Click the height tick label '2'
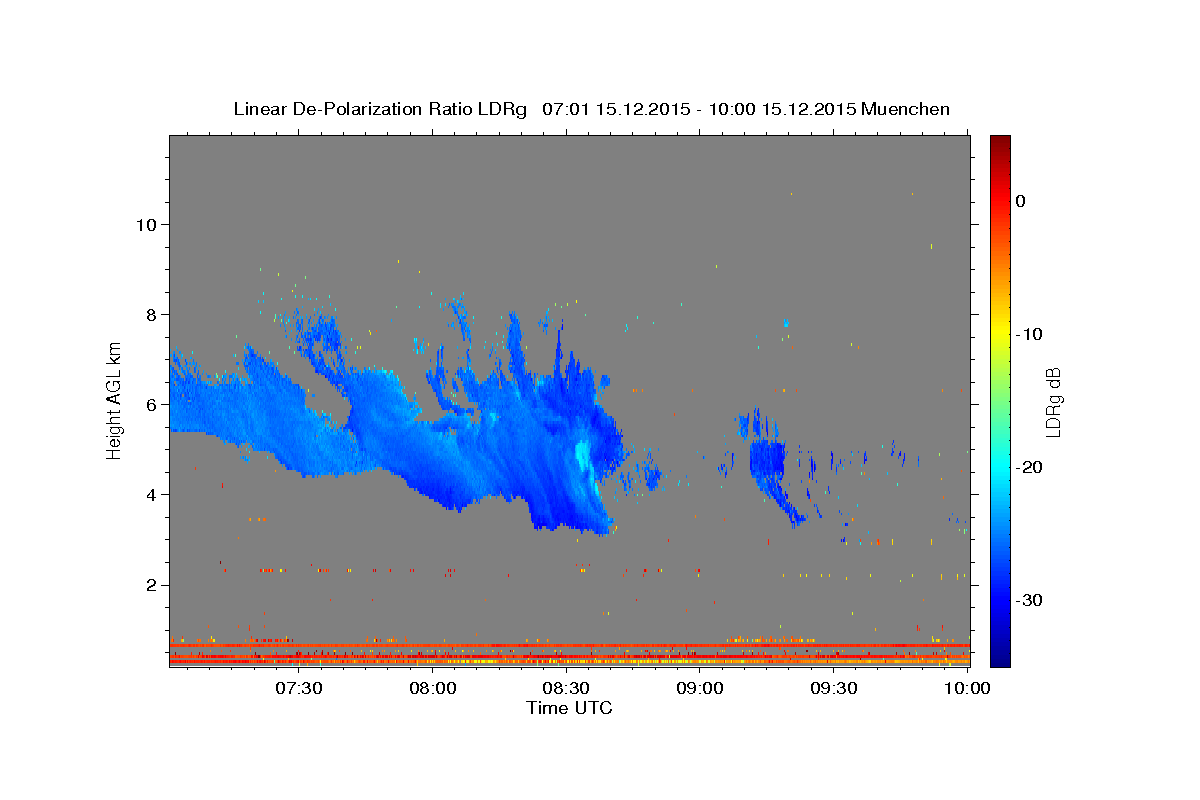The height and width of the screenshot is (800, 1200). tap(152, 584)
